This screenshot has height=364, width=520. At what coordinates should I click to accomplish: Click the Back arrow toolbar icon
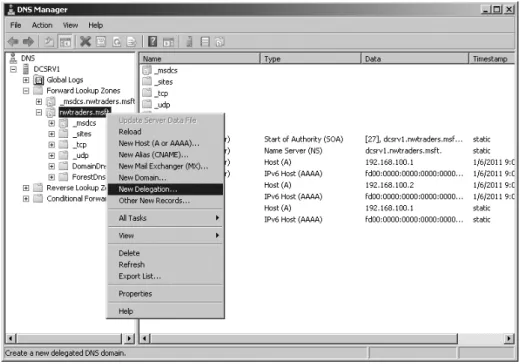(x=13, y=42)
